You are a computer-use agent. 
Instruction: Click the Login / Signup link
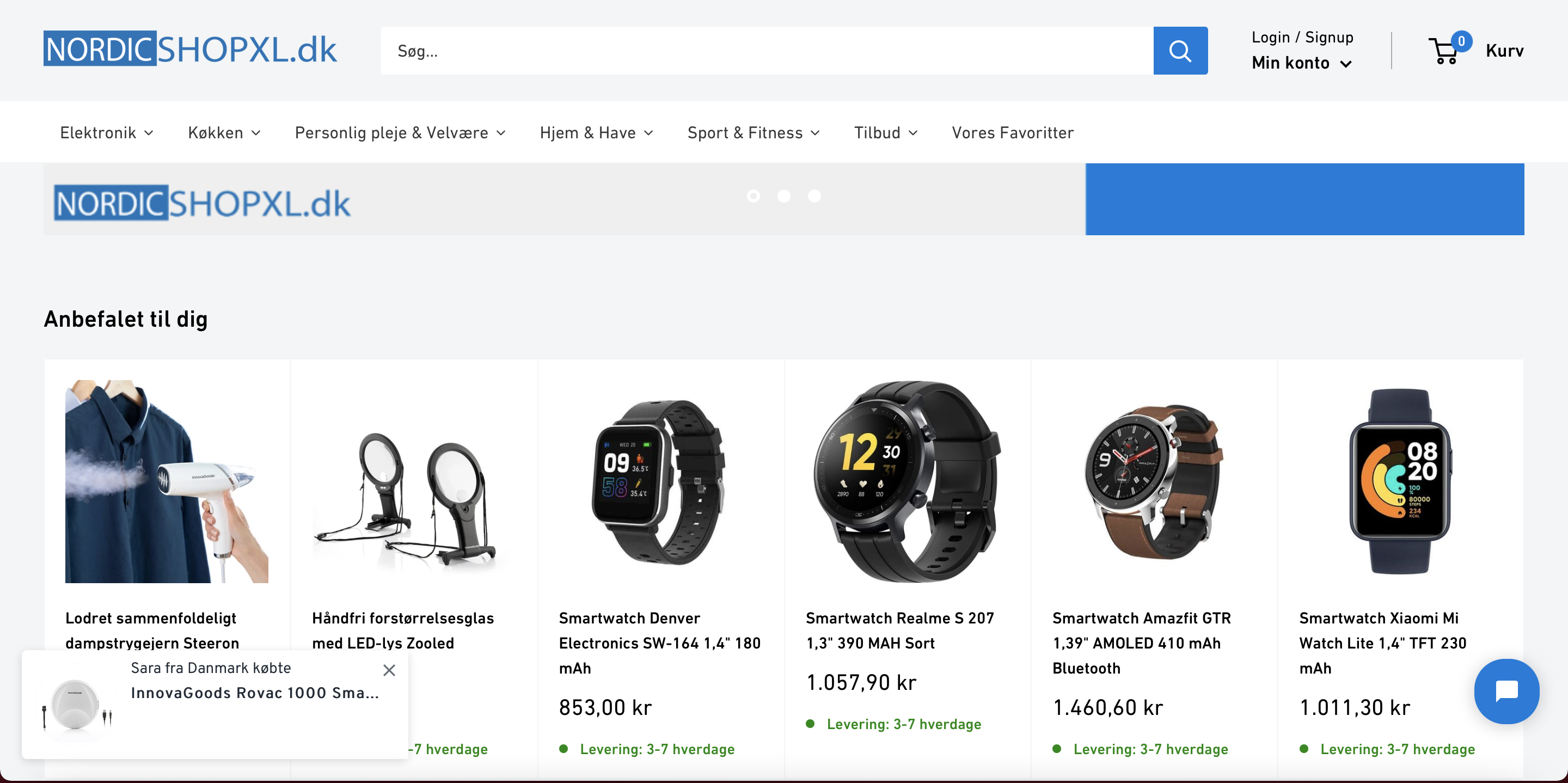1302,37
